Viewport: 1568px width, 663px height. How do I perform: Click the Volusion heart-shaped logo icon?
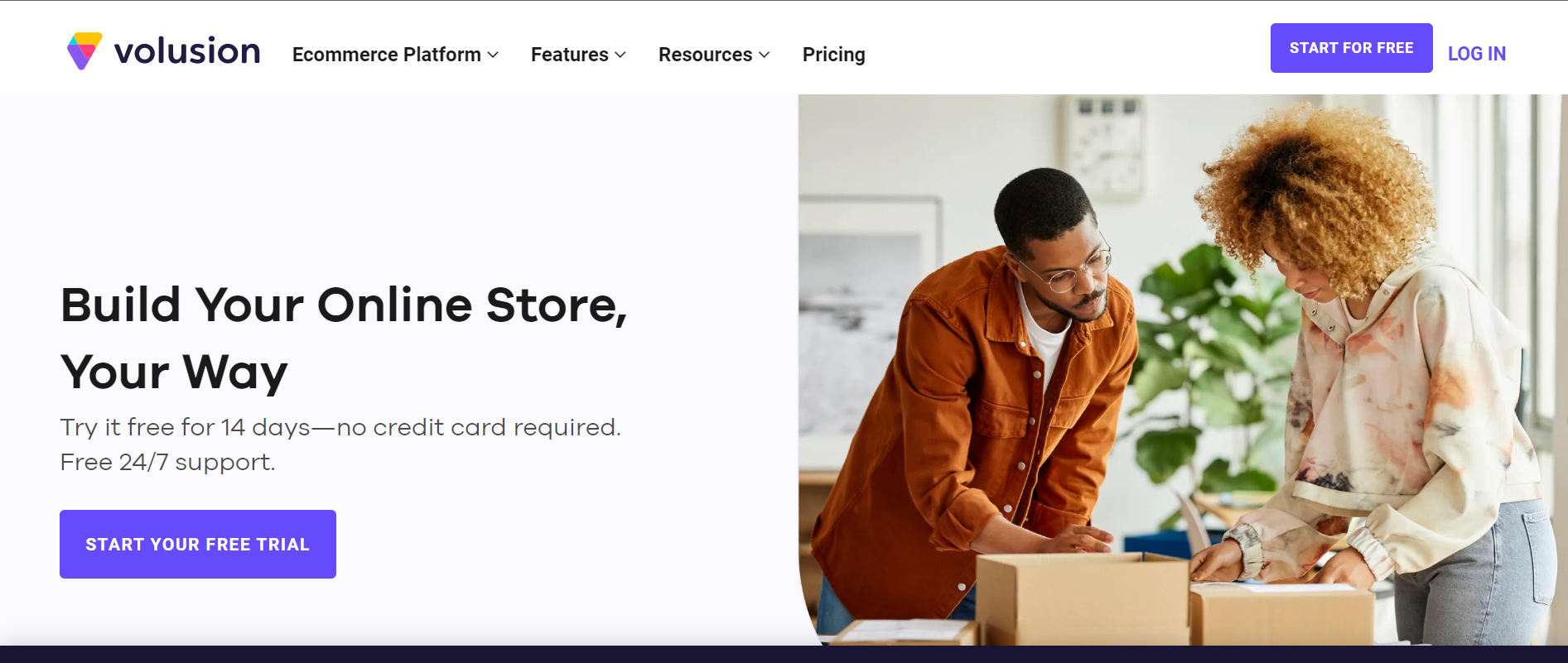click(x=84, y=50)
